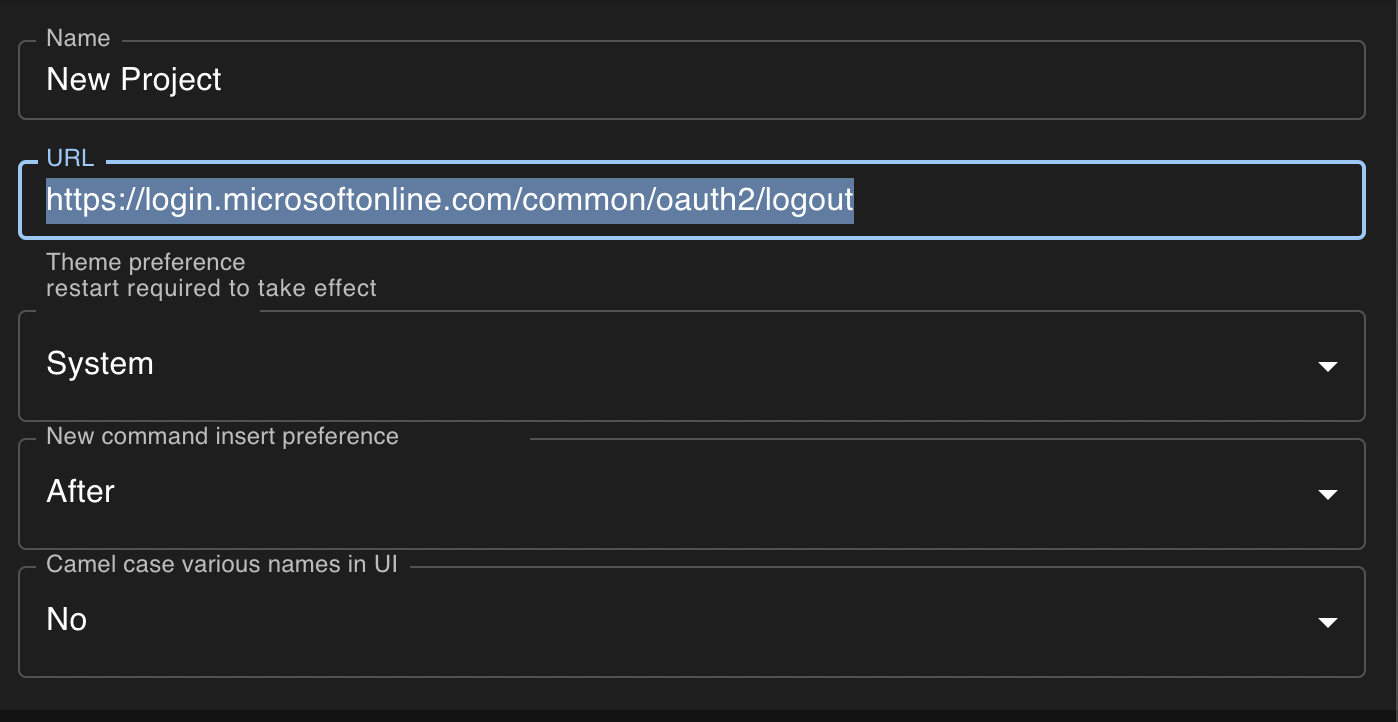Choose the current System theme value

point(100,364)
